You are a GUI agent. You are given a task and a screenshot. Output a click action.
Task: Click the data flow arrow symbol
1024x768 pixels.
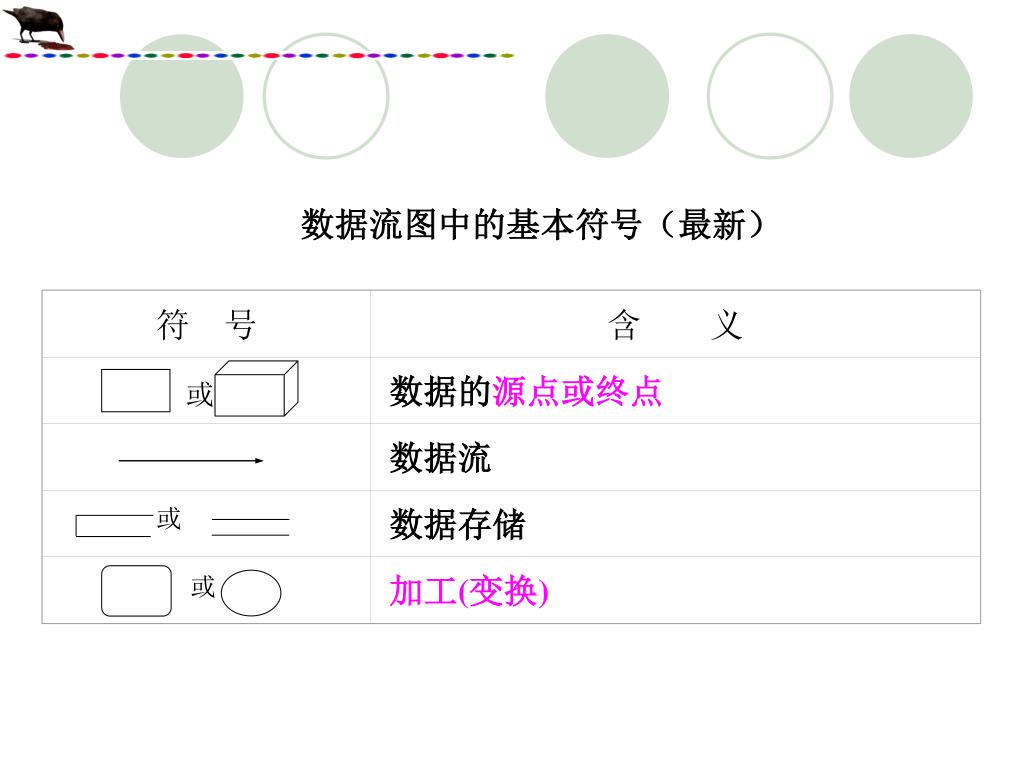click(x=191, y=460)
